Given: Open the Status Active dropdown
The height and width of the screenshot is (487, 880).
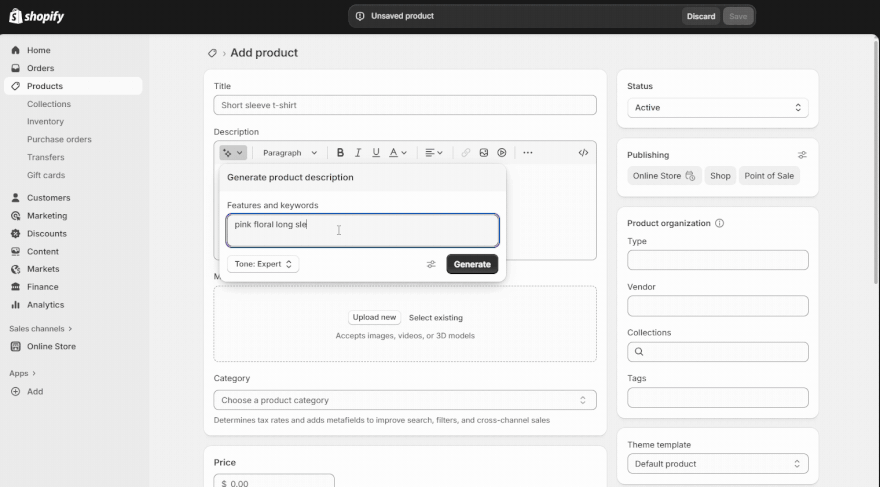Looking at the screenshot, I should coord(717,108).
